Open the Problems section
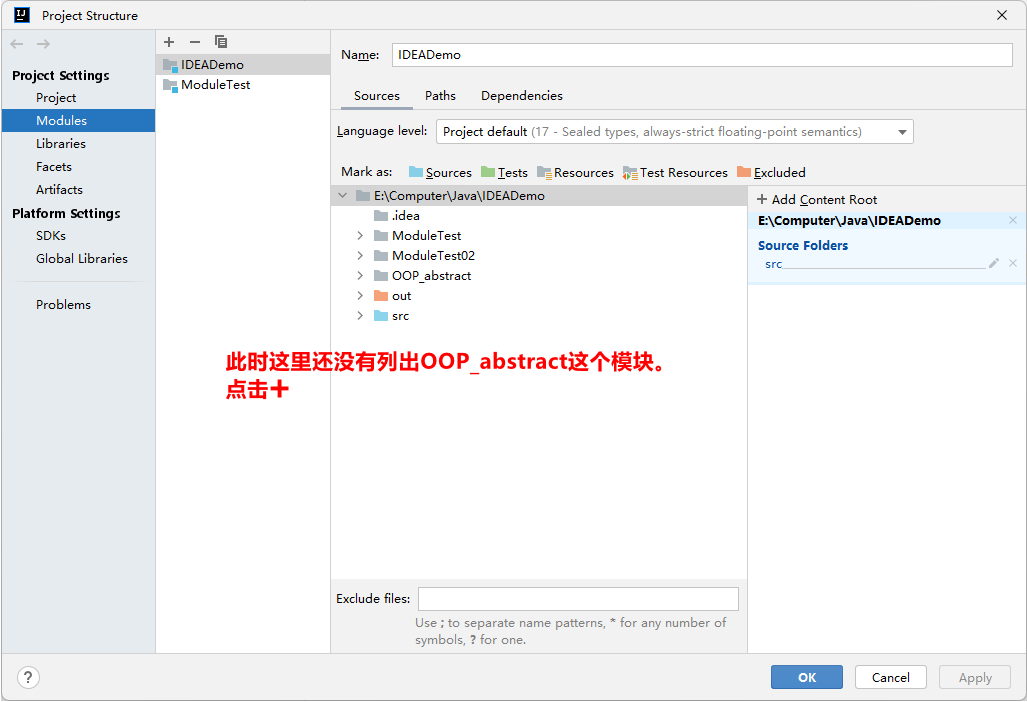Screen dimensions: 1027x702 64,305
